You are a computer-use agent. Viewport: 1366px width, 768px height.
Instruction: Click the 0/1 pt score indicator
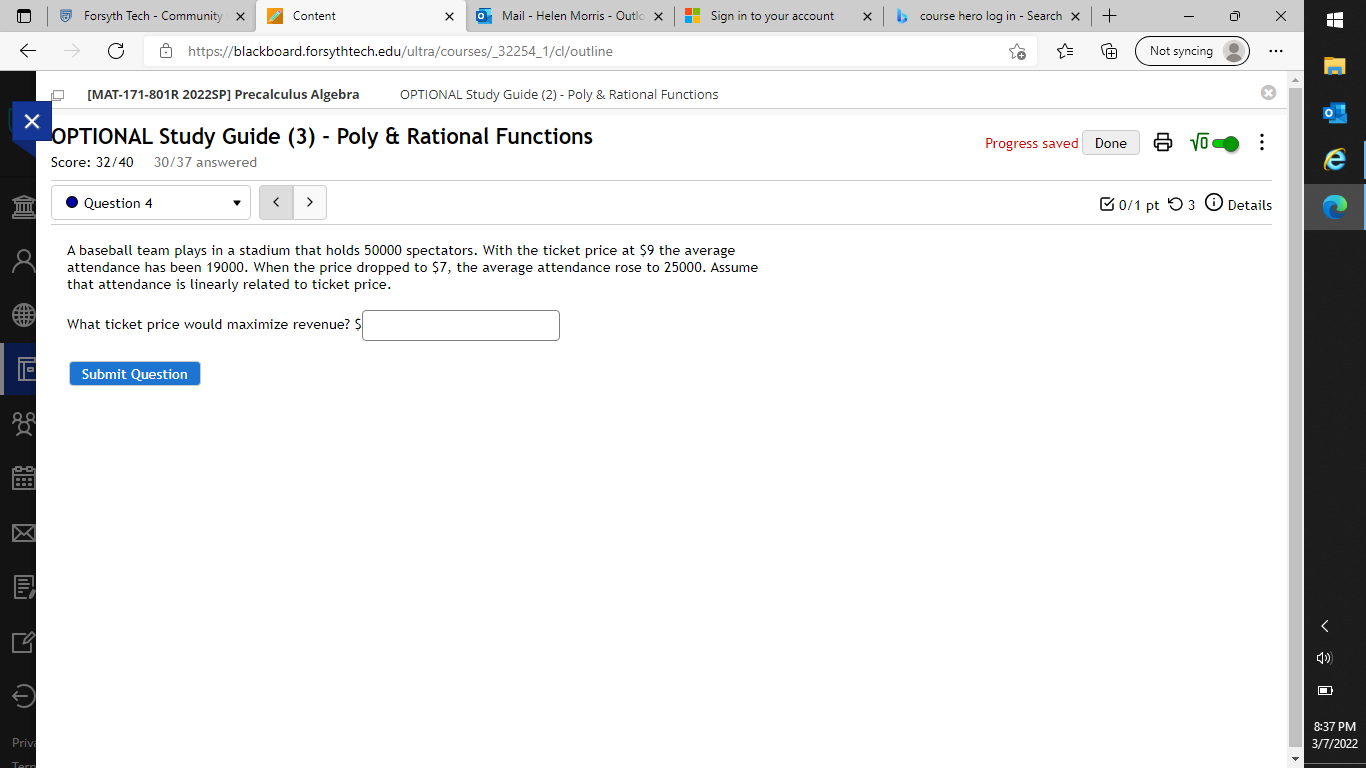coord(1129,204)
